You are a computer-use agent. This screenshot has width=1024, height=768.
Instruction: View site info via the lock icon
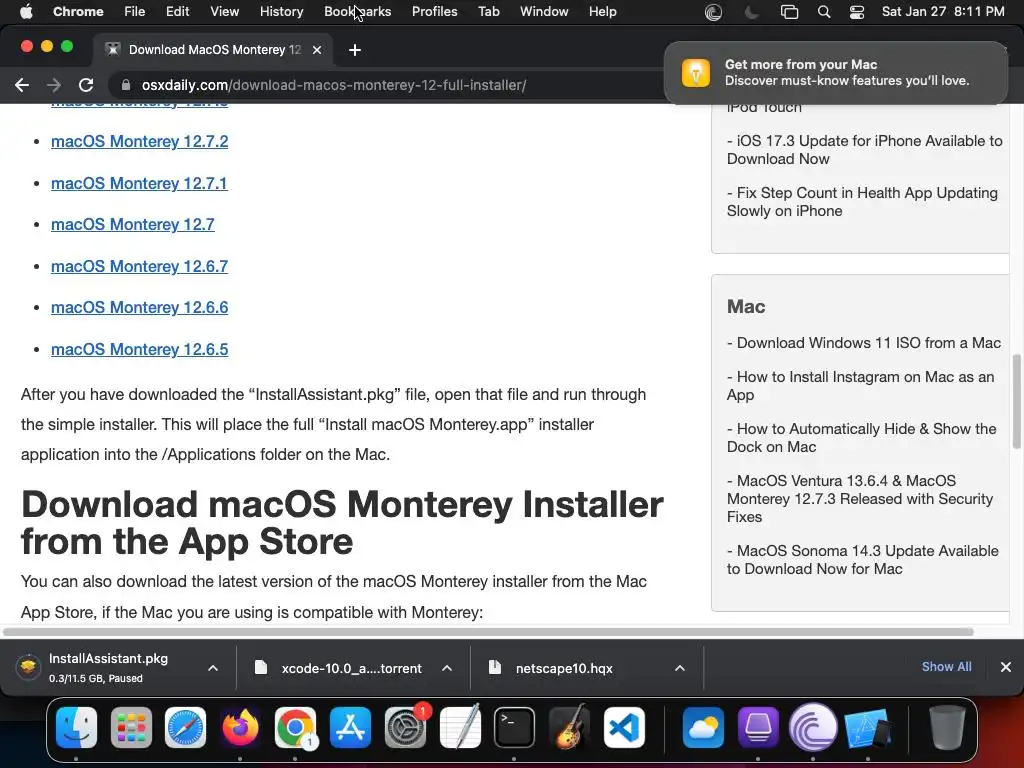pos(126,85)
